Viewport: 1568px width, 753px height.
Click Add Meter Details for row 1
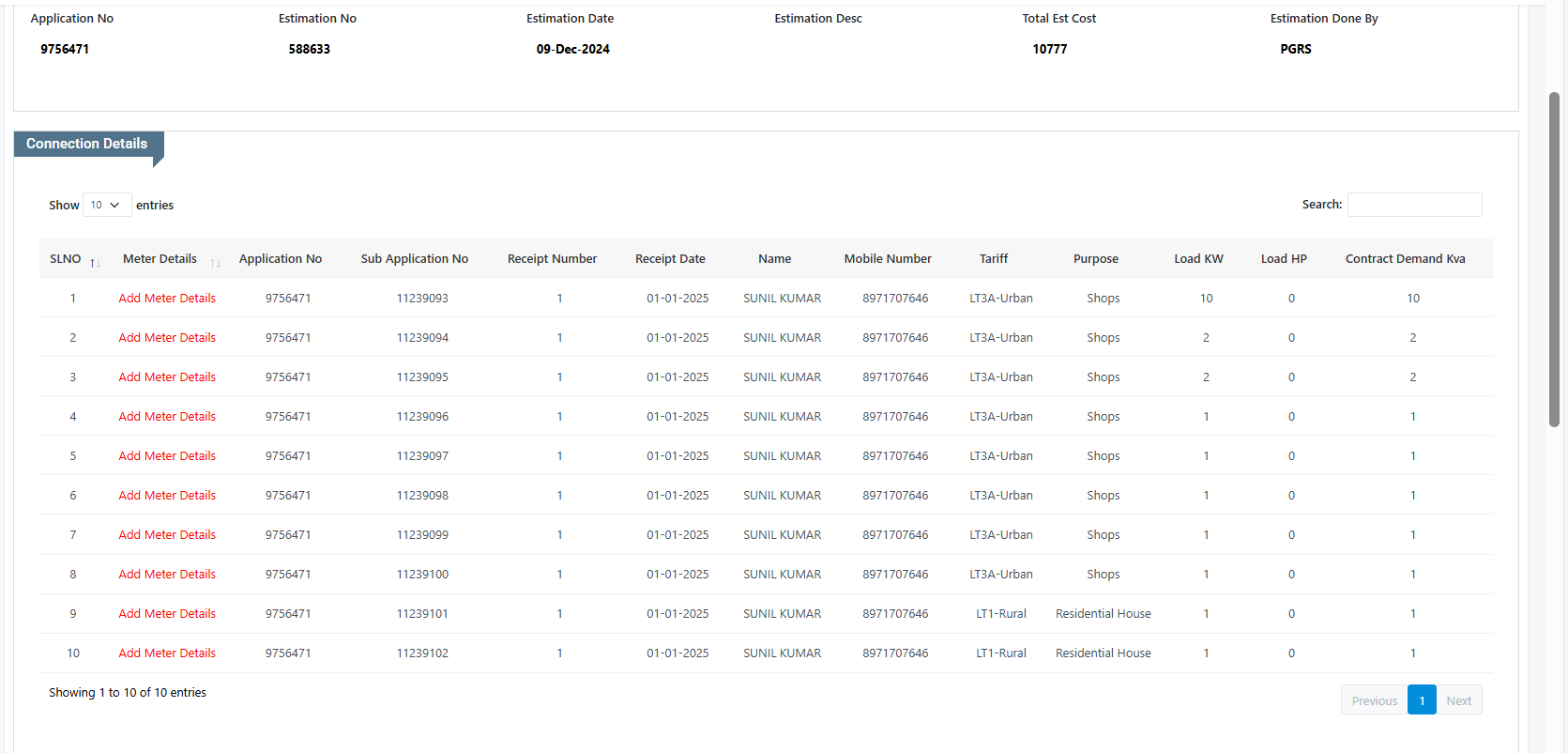point(167,299)
